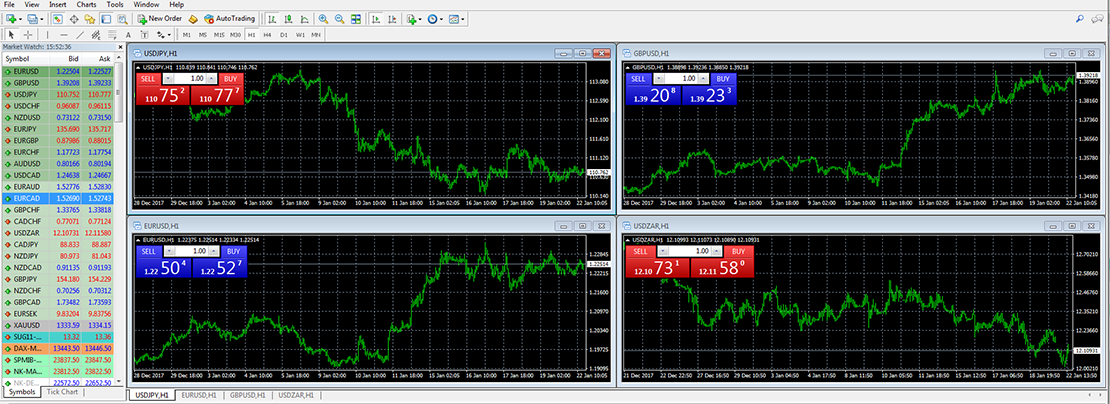Expand the Indicators dropdown arrow
Viewport: 1110px width, 404px height.
pyautogui.click(x=420, y=19)
